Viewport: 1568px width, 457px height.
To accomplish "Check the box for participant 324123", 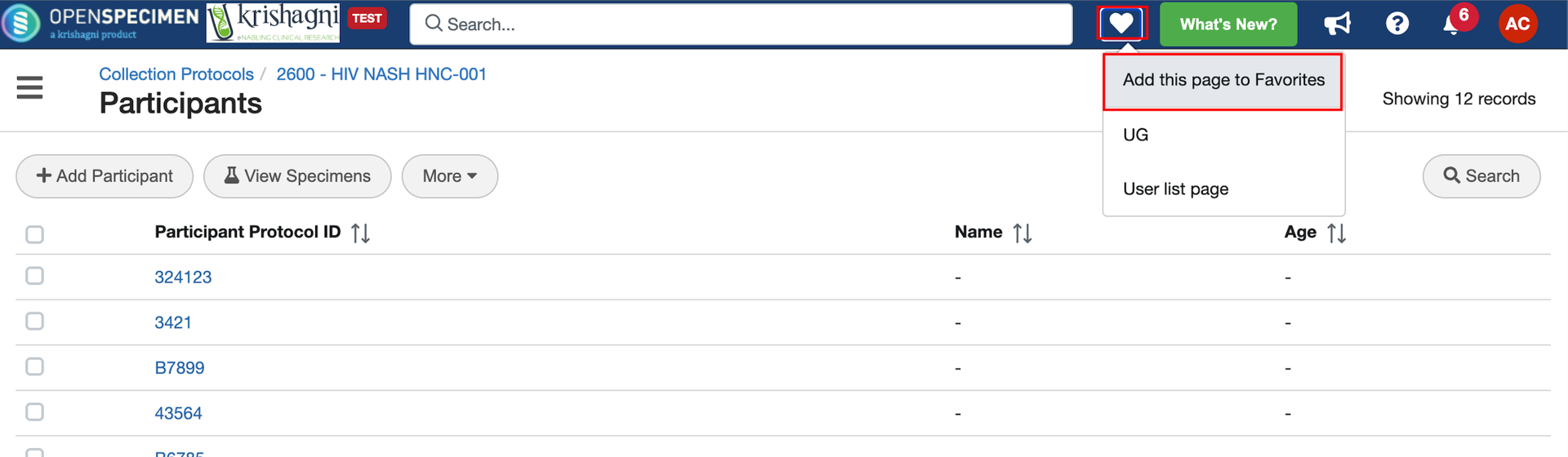I will pos(34,276).
